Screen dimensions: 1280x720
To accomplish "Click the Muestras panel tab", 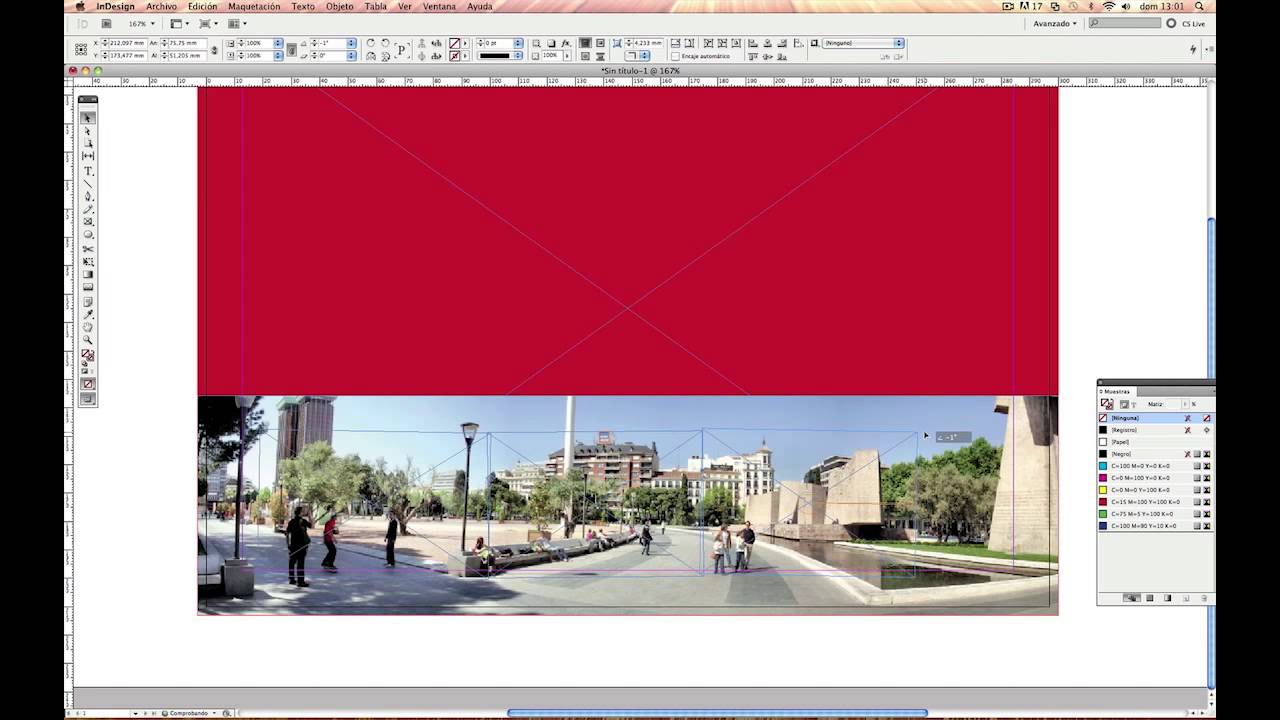I will [1116, 391].
